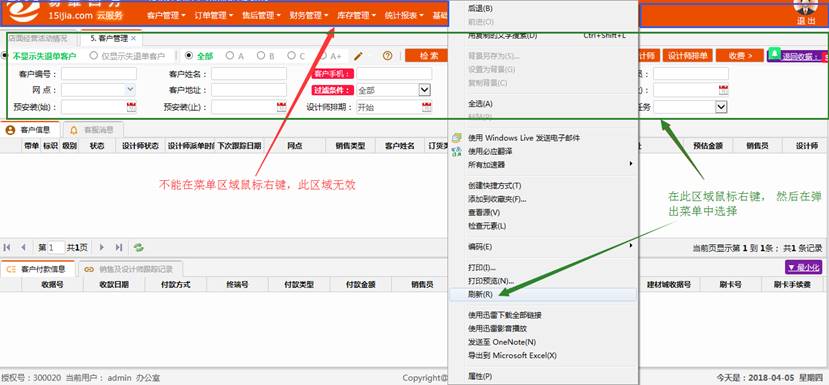Screen dimensions: 829x385
Task: Open calendar for 设计师排期 date field
Action: (x=427, y=107)
